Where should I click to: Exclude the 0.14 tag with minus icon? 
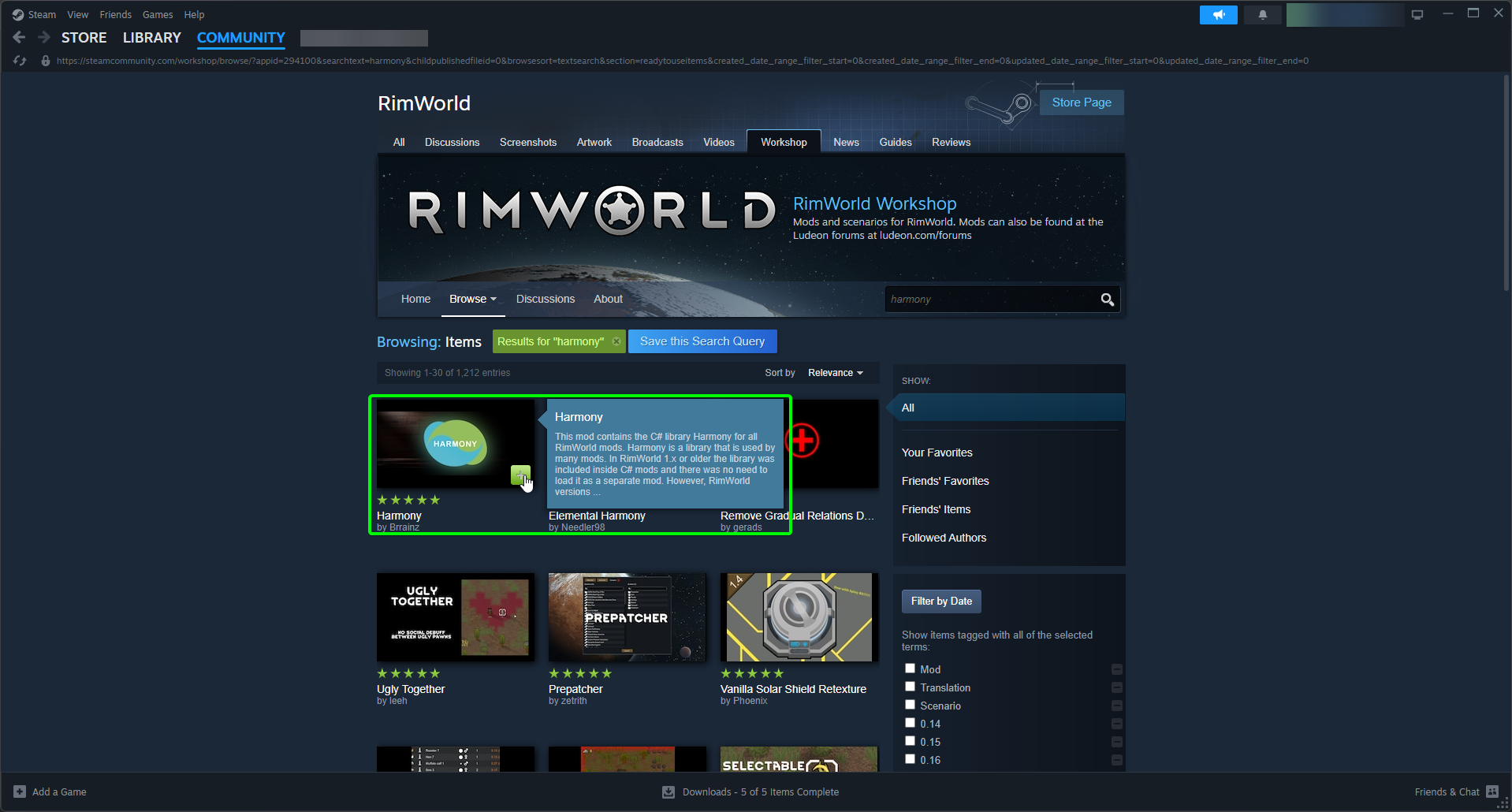click(1117, 724)
